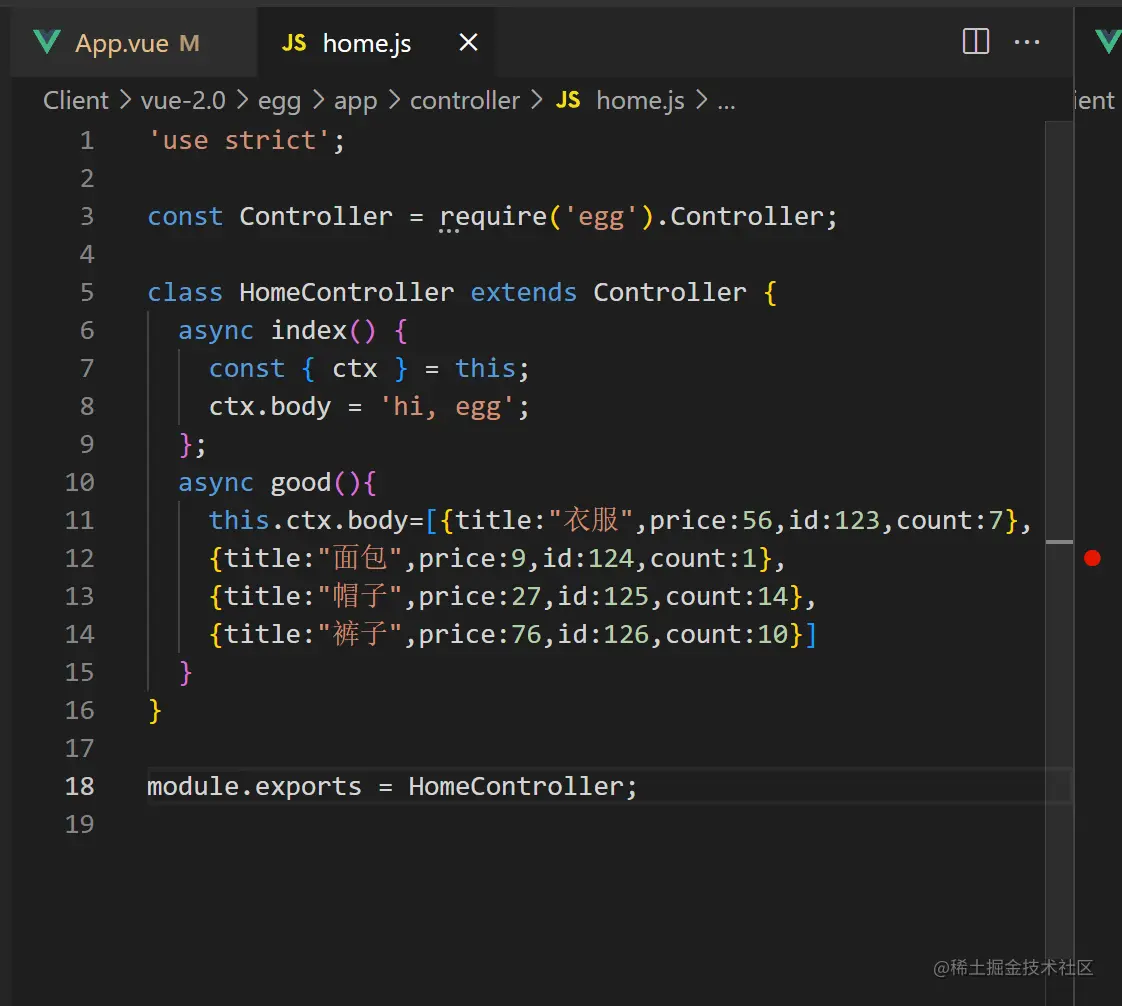1122x1006 pixels.
Task: Open the vue-2.0 breadcrumb folder
Action: pos(183,100)
